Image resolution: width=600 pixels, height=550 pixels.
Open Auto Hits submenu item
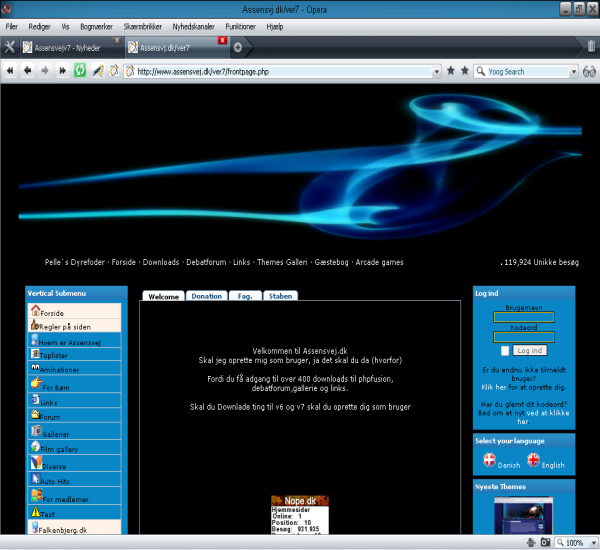[x=75, y=479]
